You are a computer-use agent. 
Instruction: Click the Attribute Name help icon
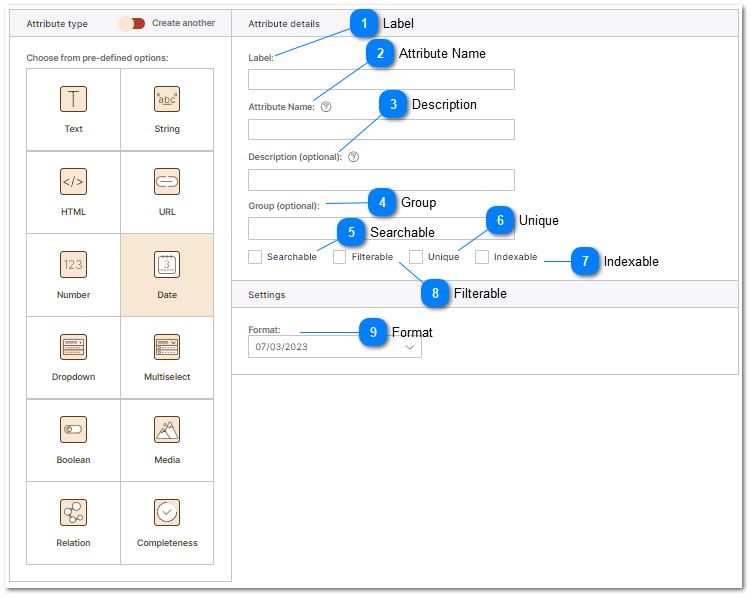click(x=326, y=107)
